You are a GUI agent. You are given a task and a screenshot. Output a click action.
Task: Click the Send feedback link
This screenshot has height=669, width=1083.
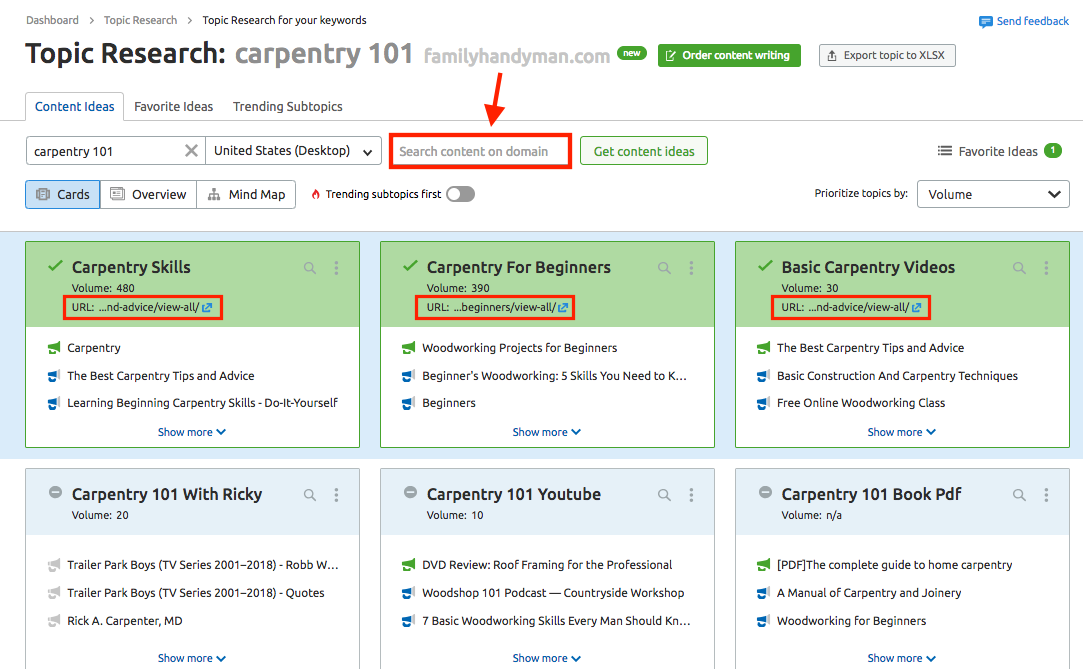click(x=1023, y=21)
